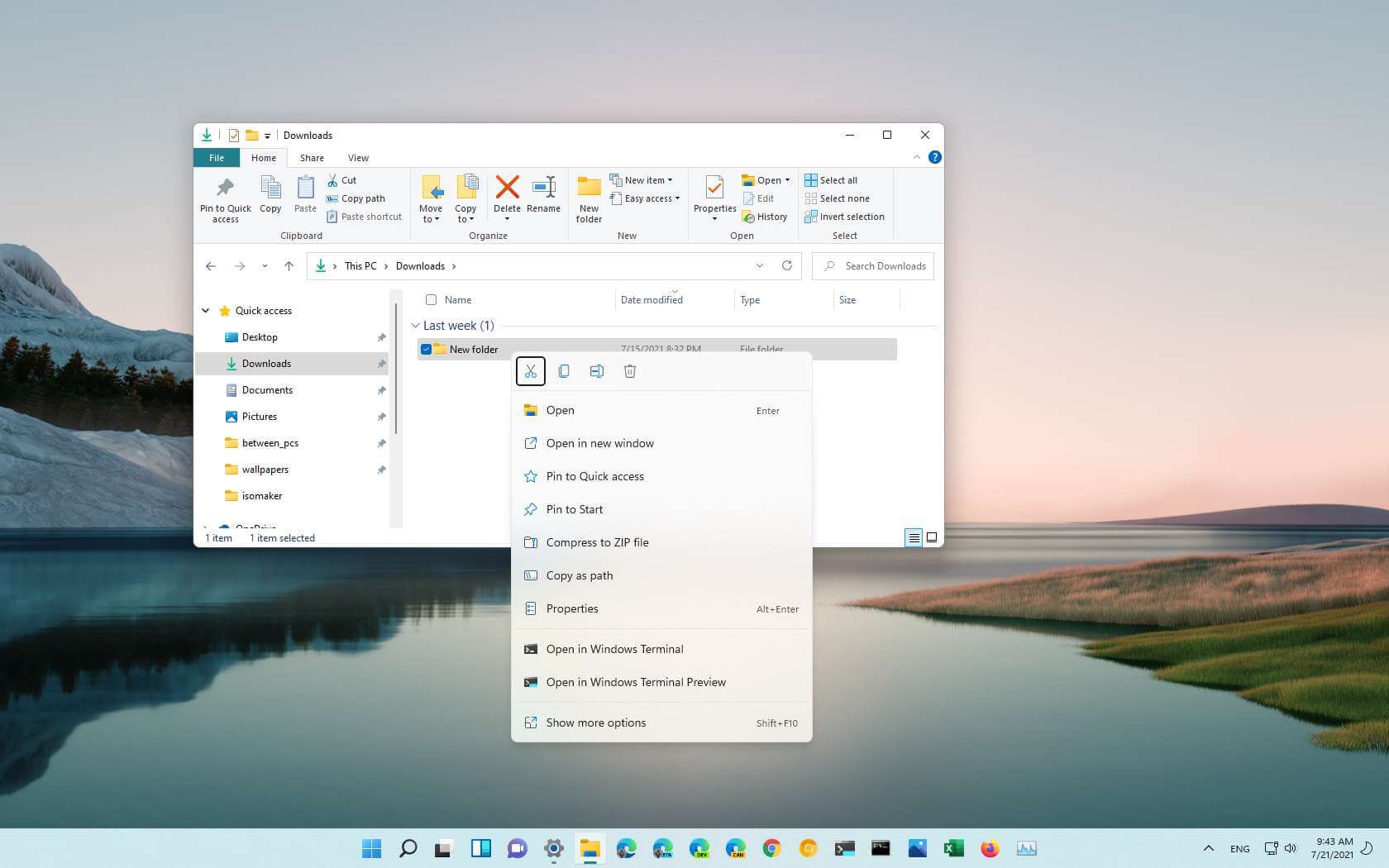Click the trash Delete icon in context menu
The height and width of the screenshot is (868, 1389).
(x=630, y=371)
